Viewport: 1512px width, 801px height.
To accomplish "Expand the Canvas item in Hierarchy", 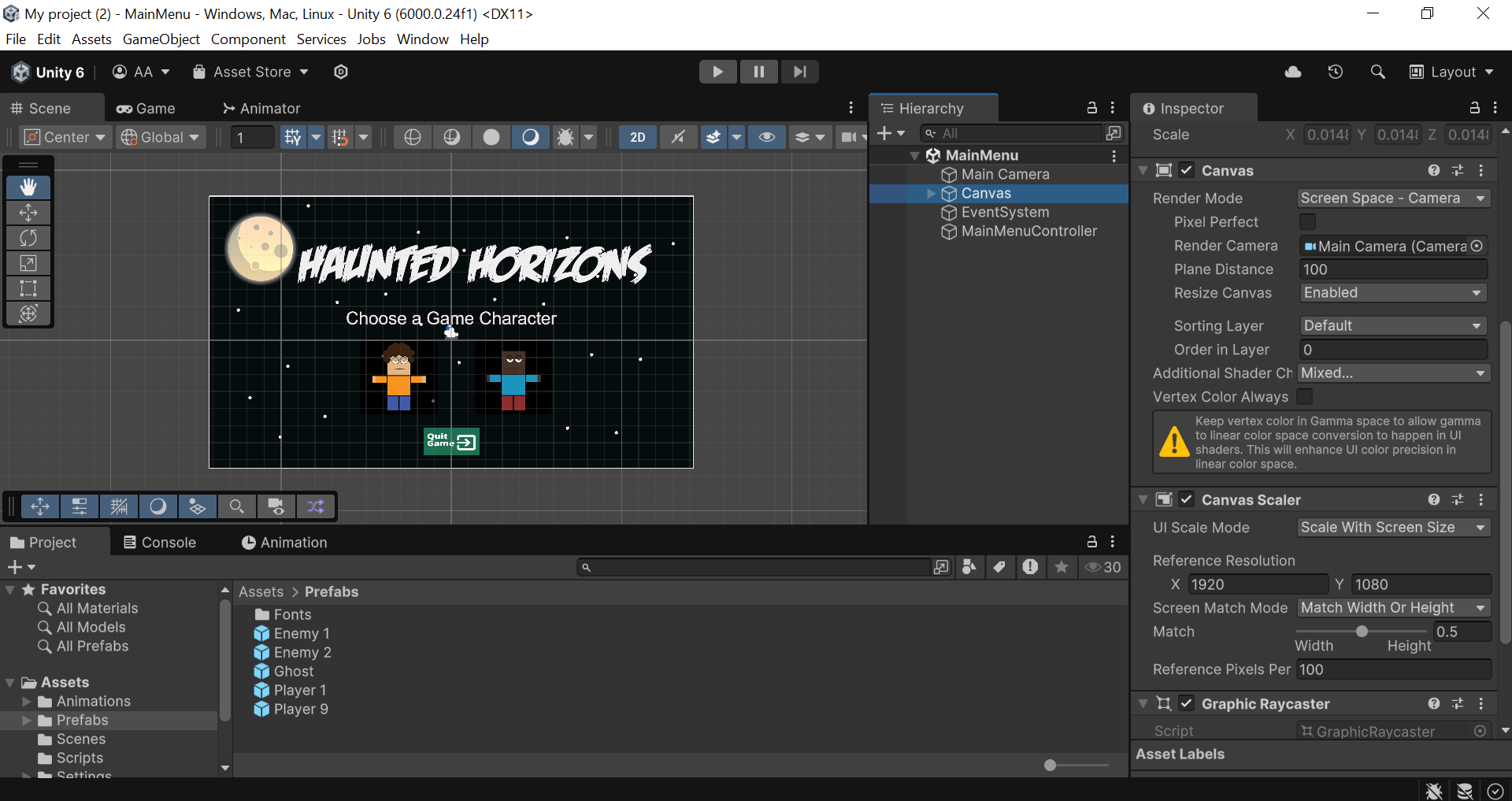I will 932,194.
